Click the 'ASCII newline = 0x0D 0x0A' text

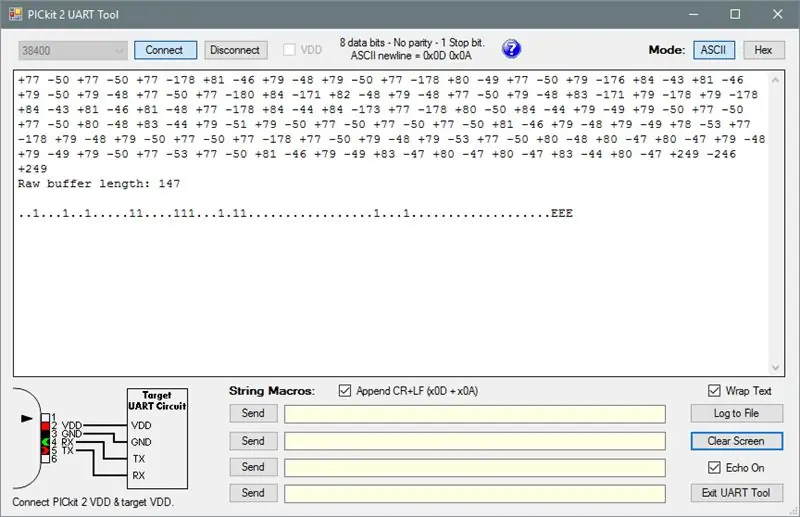click(x=411, y=56)
